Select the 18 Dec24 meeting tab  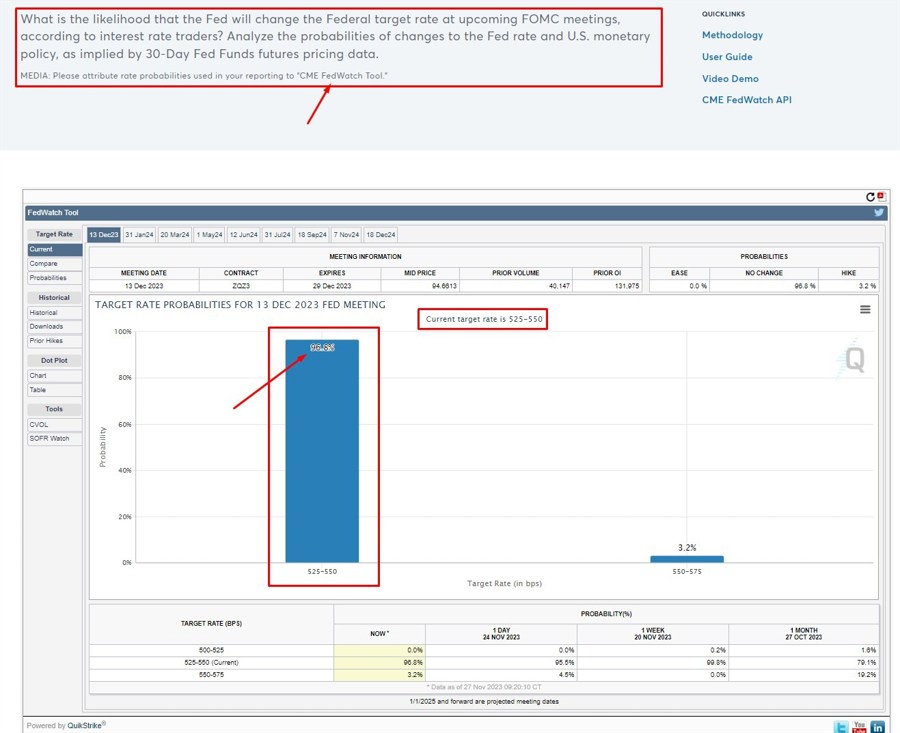(381, 235)
